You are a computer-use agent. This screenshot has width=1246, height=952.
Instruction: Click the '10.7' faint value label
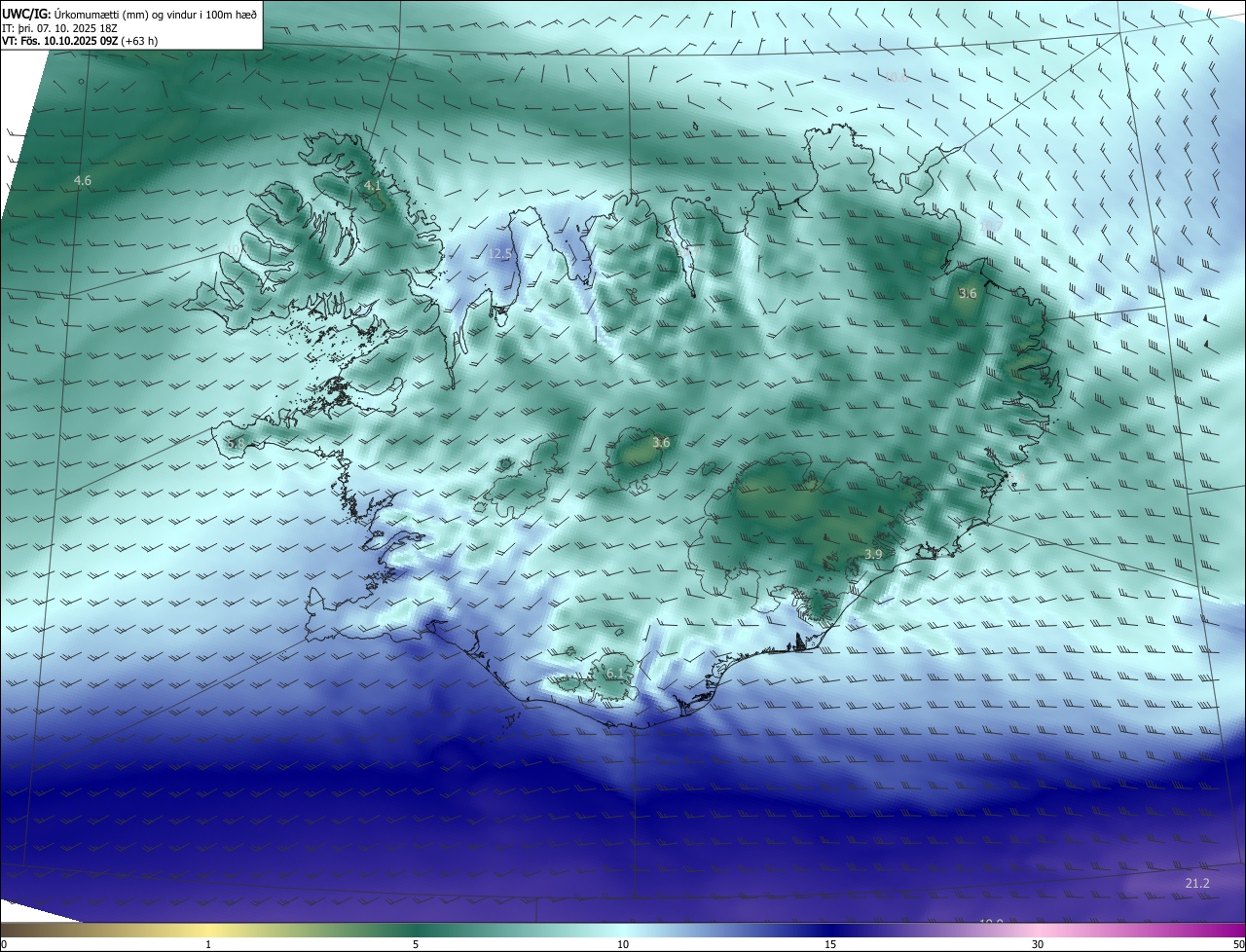tap(990, 227)
